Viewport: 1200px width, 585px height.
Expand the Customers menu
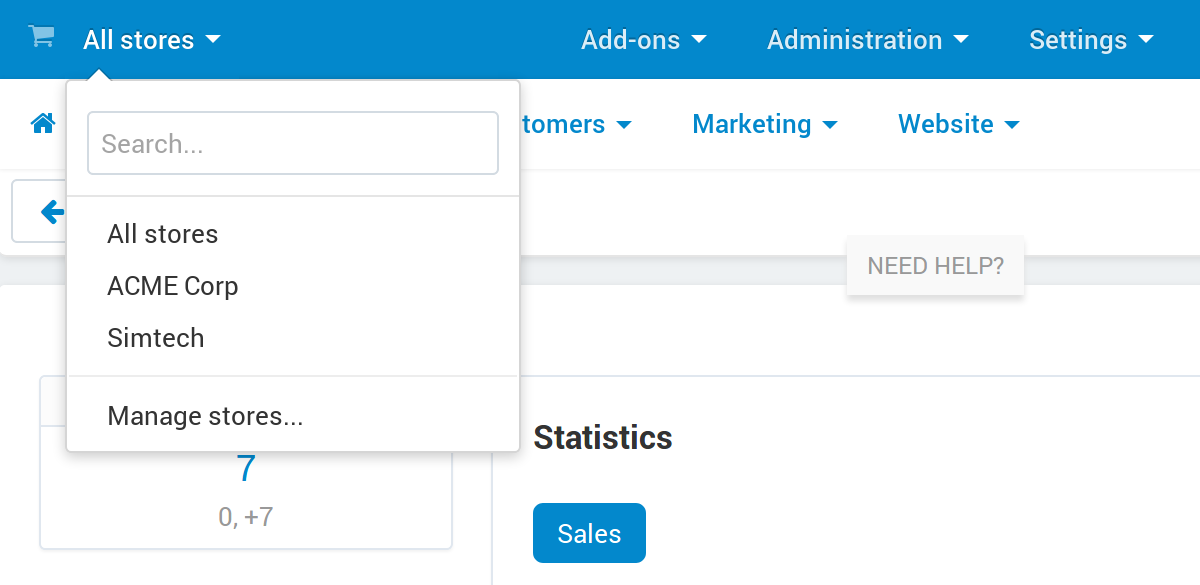tap(576, 124)
